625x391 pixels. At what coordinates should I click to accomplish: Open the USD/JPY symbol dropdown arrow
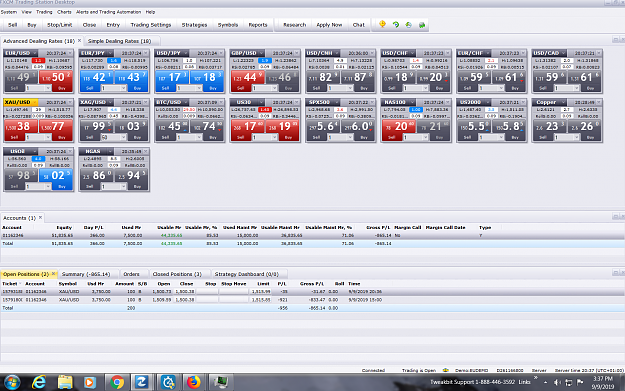[185, 53]
